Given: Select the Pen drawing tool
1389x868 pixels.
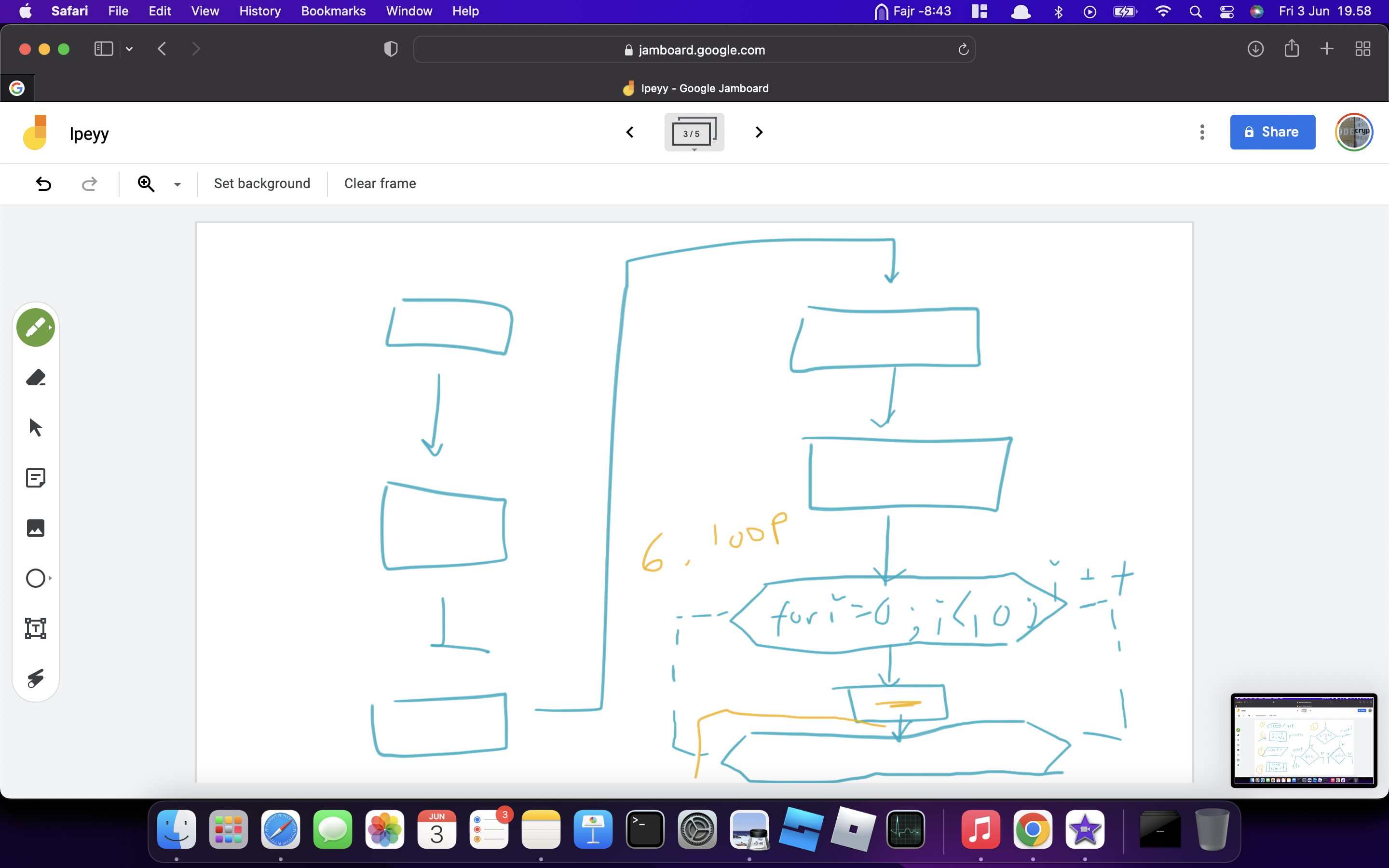Looking at the screenshot, I should pyautogui.click(x=36, y=327).
